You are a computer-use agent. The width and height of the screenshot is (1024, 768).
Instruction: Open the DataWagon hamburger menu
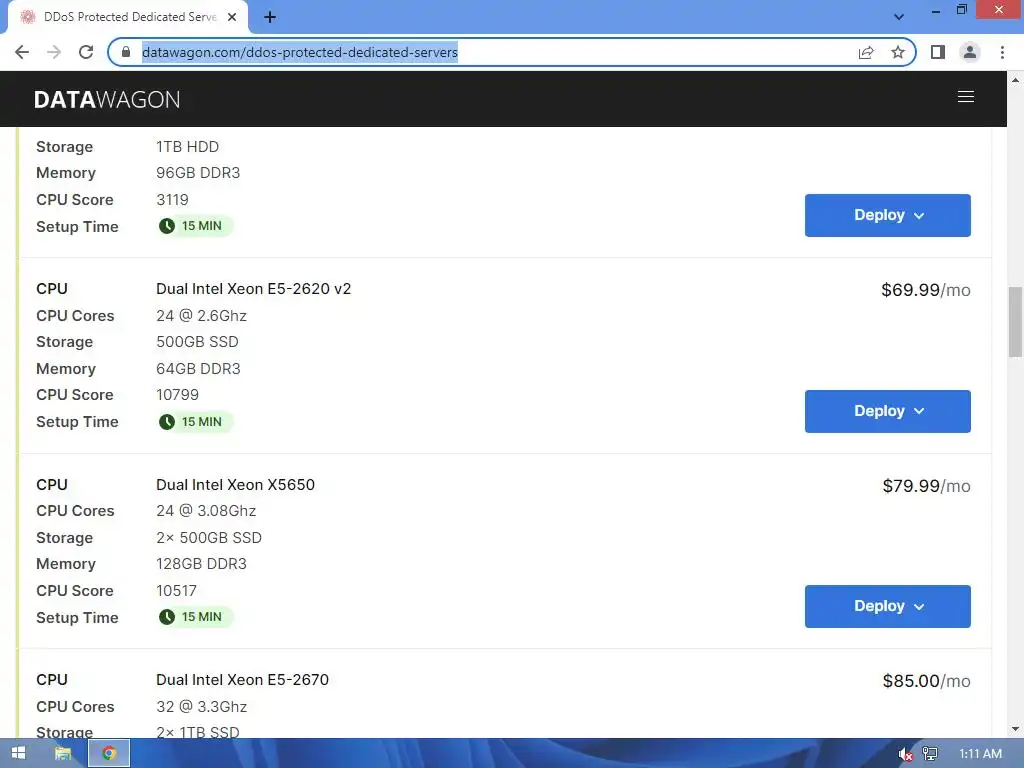(x=965, y=97)
